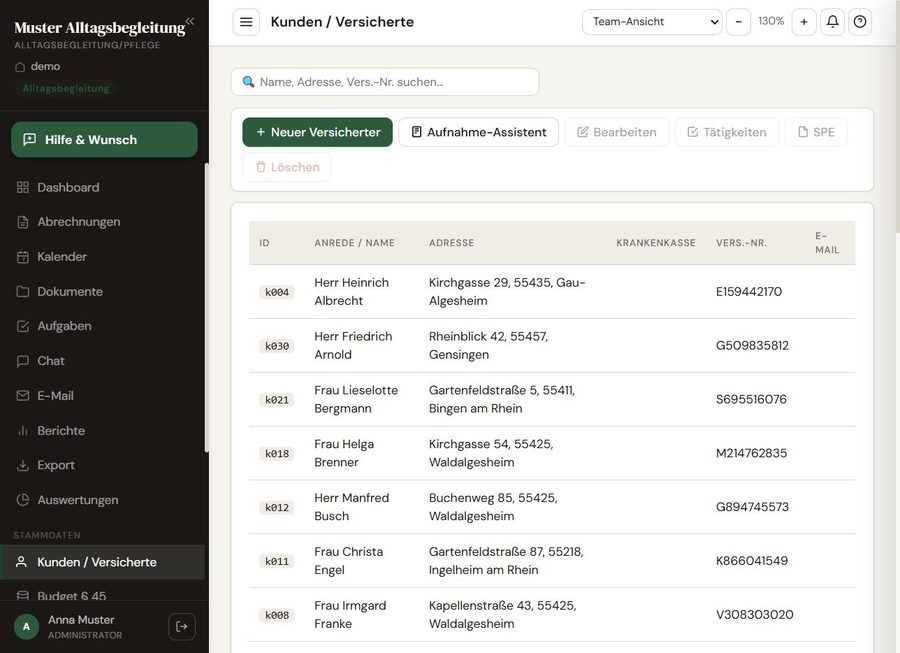900x653 pixels.
Task: Click the Löschen button
Action: click(287, 167)
